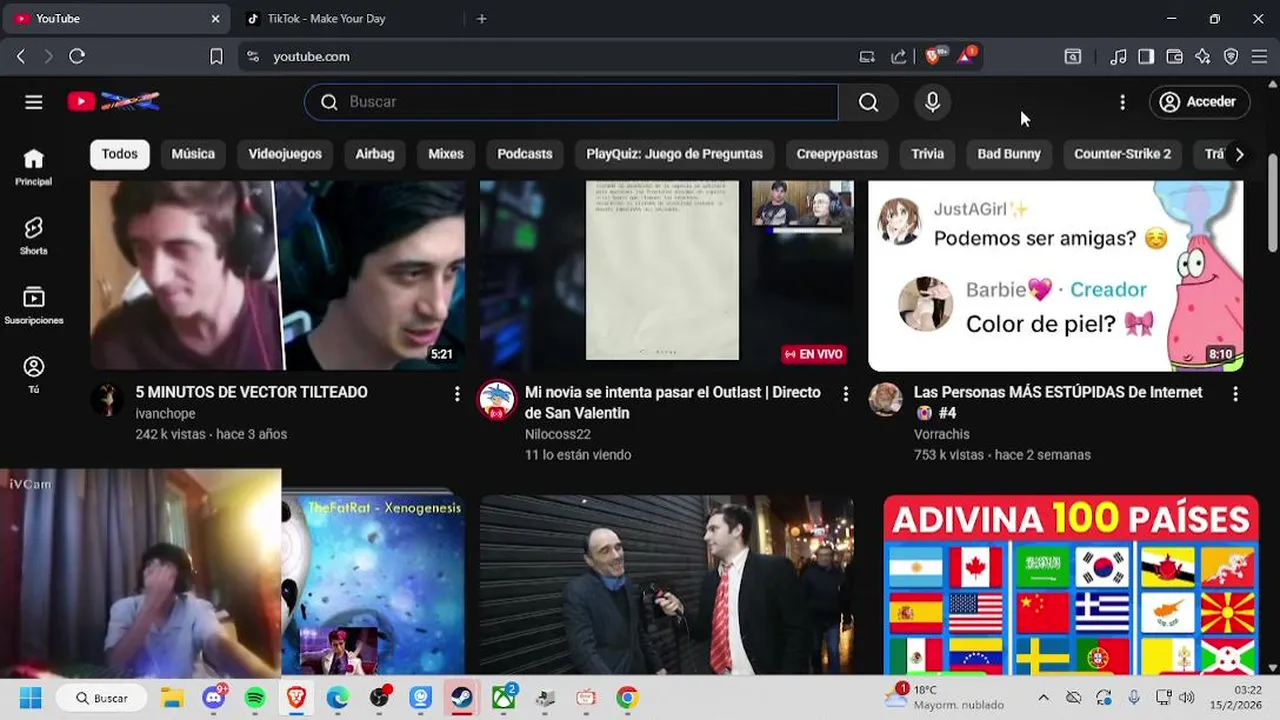Click the YouTube logo
Image resolution: width=1280 pixels, height=720 pixels.
coord(113,101)
